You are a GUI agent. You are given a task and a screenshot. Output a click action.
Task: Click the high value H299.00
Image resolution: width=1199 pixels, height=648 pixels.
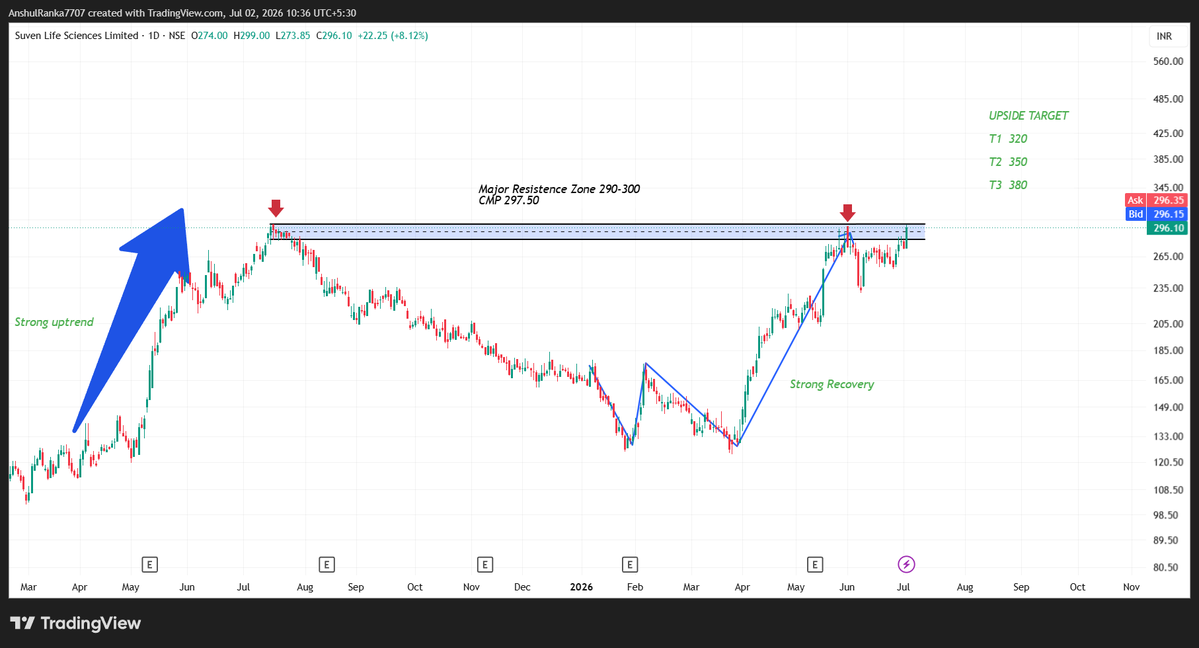[252, 35]
